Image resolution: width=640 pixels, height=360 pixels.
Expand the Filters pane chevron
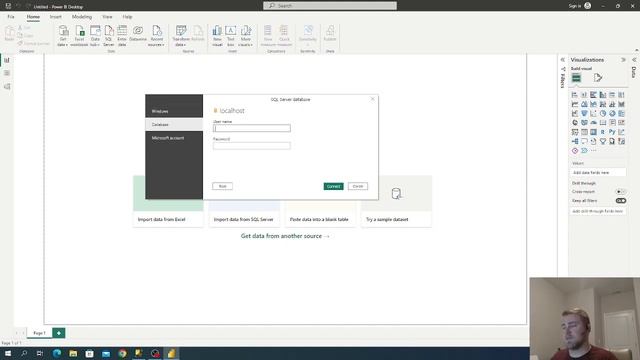pyautogui.click(x=563, y=60)
